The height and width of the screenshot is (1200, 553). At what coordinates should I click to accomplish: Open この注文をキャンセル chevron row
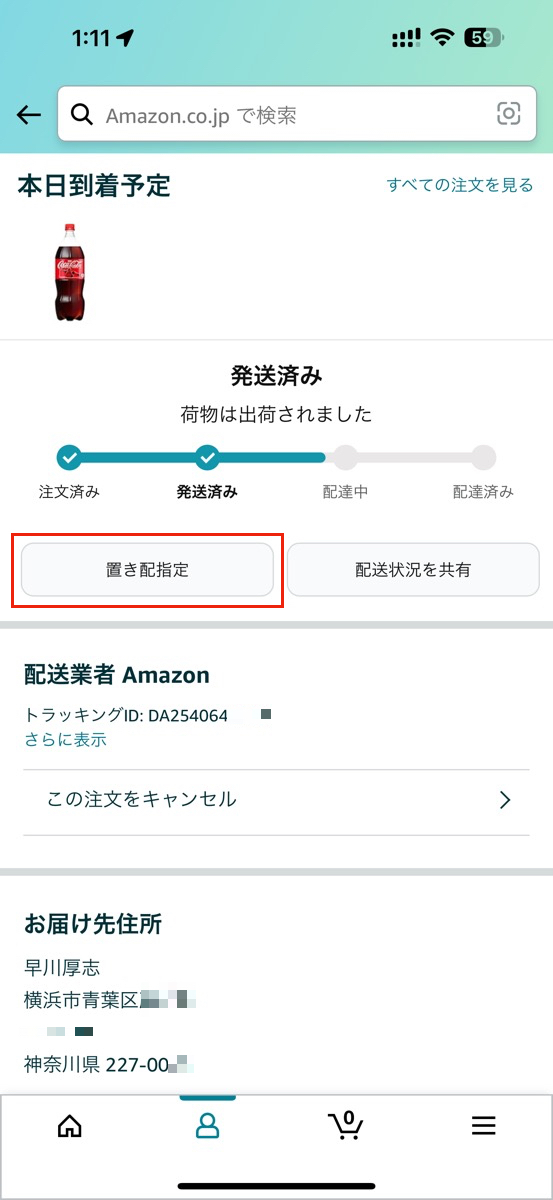(277, 799)
